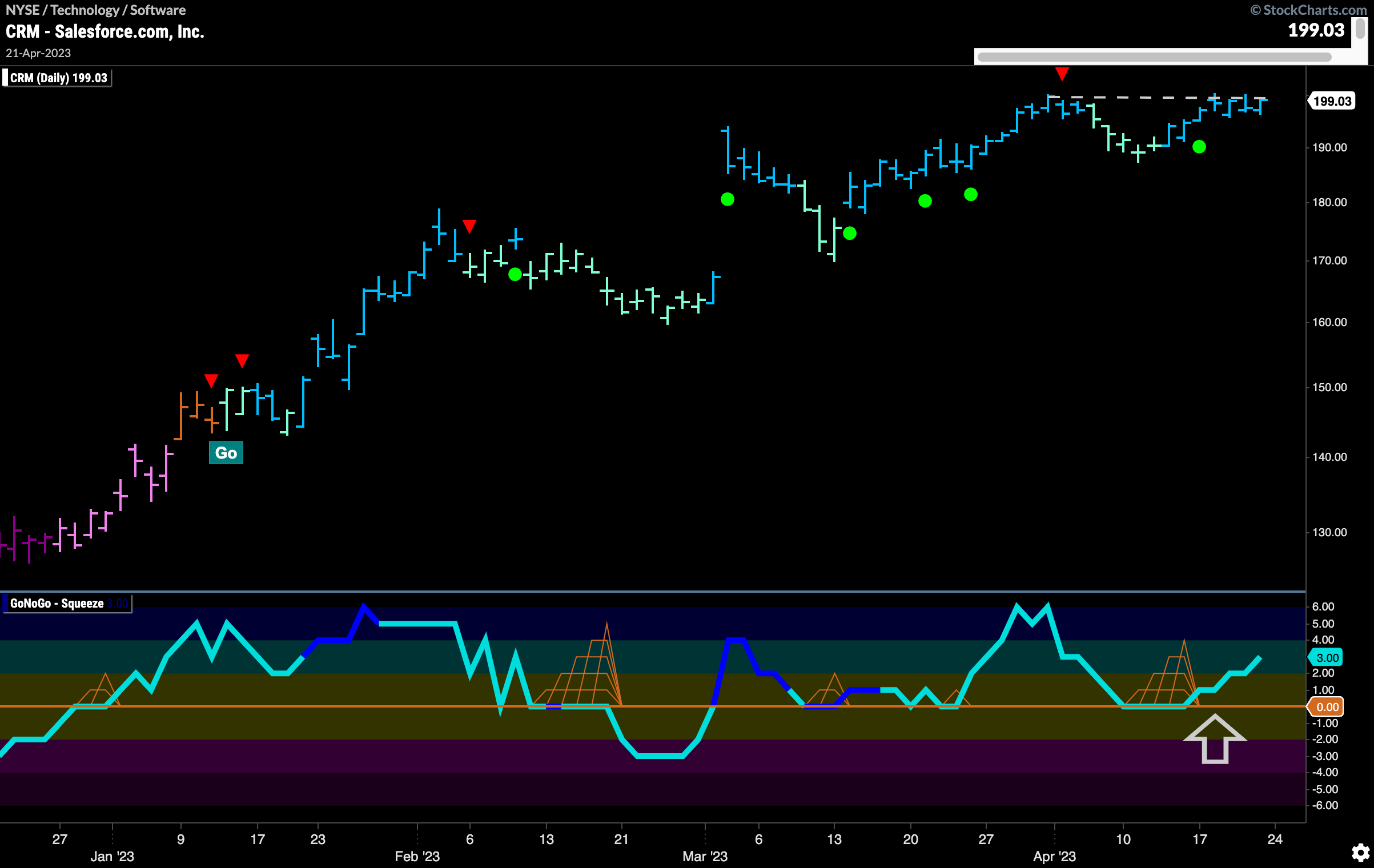Click the 10 date tick label in April
Viewport: 1374px width, 868px height.
(1123, 839)
